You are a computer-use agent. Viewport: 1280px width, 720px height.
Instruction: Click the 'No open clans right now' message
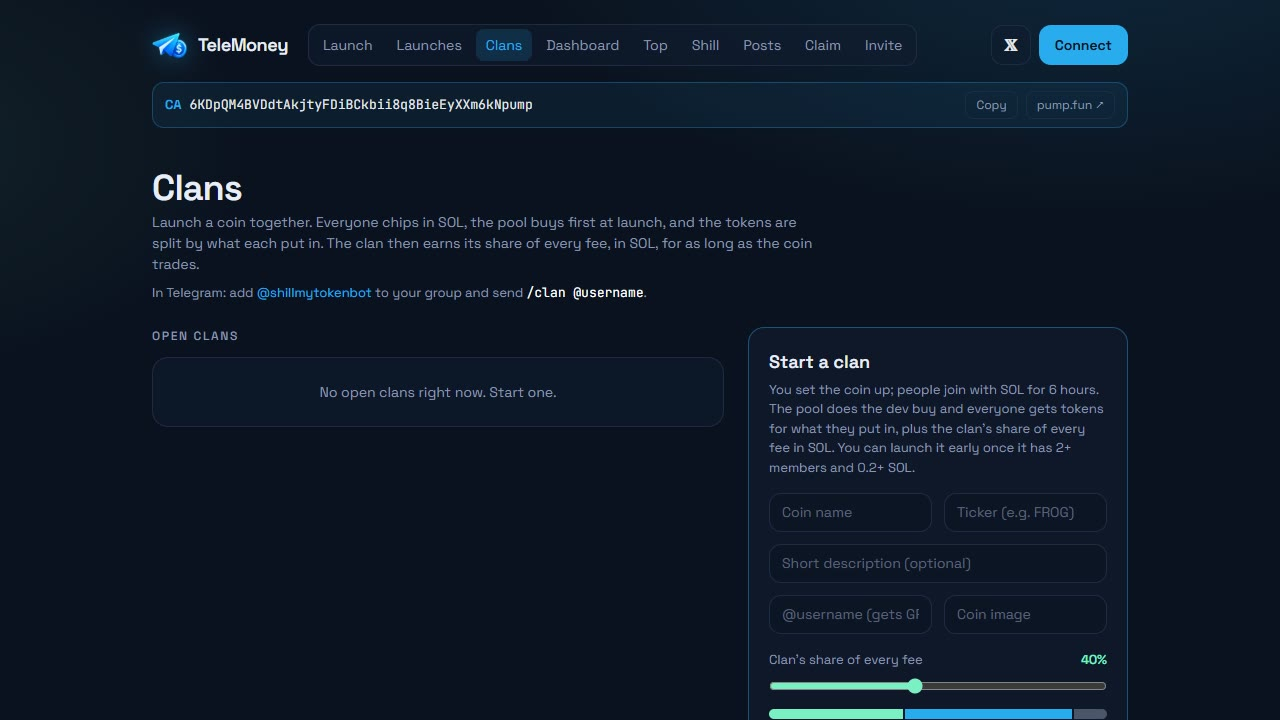click(x=438, y=392)
